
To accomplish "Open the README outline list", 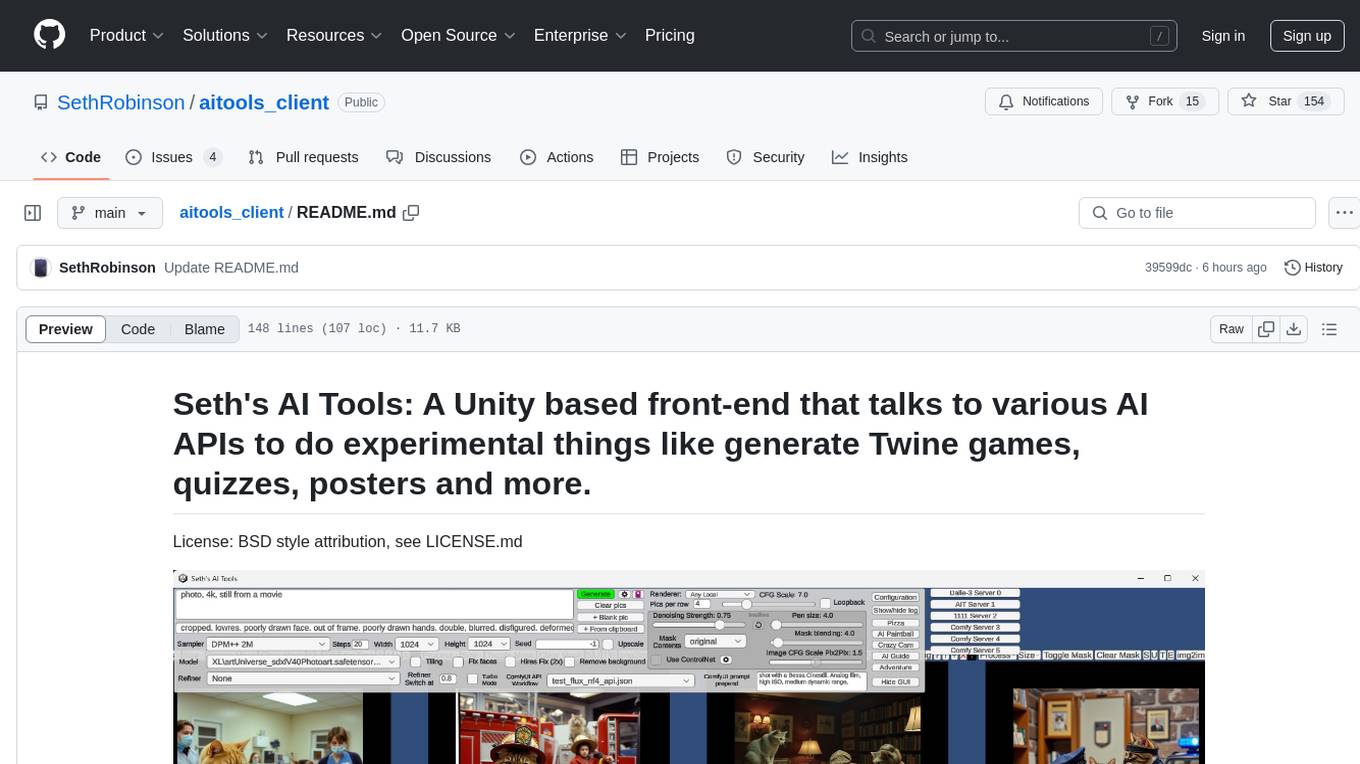I will [1329, 329].
